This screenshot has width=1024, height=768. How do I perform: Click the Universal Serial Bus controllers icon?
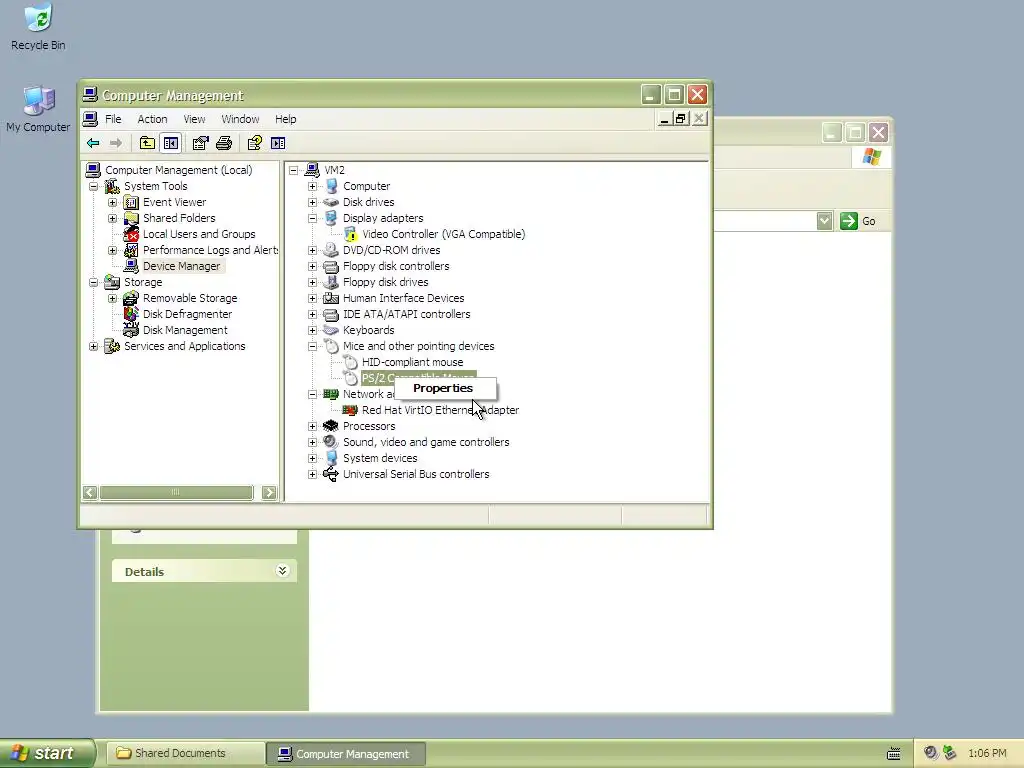coord(331,474)
